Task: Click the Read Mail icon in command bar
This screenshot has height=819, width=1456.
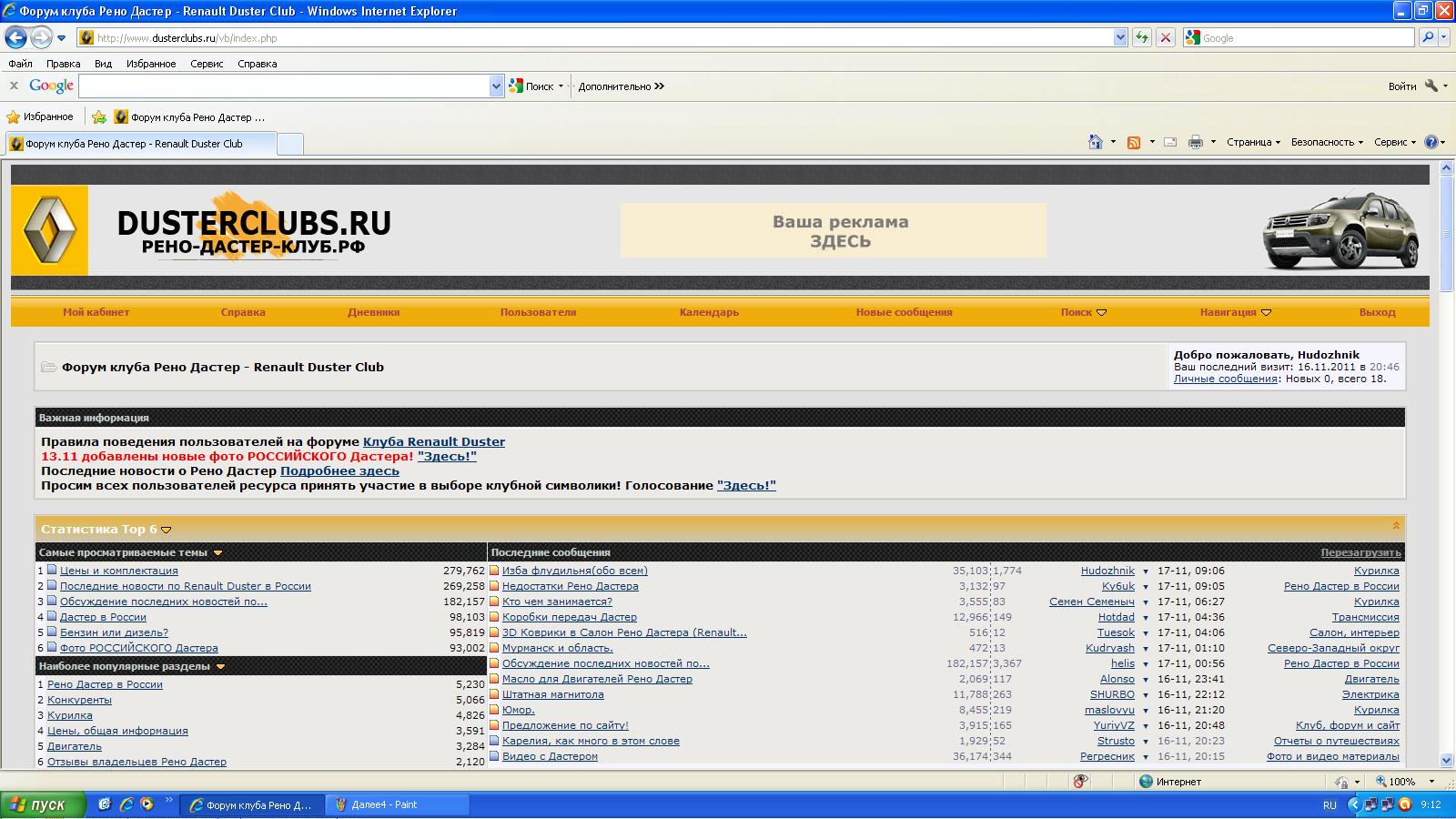Action: tap(1170, 142)
